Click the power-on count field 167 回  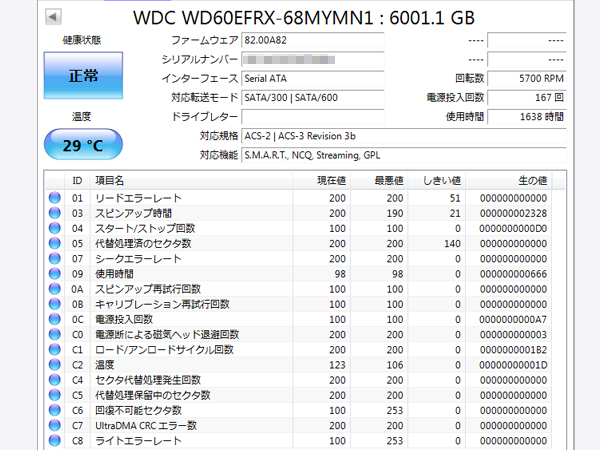pos(527,98)
